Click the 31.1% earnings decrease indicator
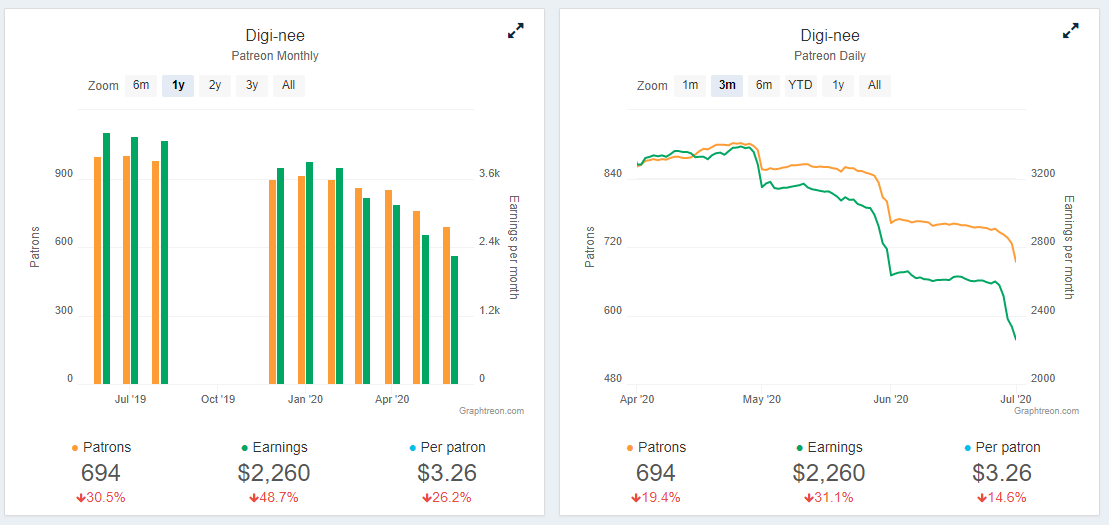 (829, 497)
